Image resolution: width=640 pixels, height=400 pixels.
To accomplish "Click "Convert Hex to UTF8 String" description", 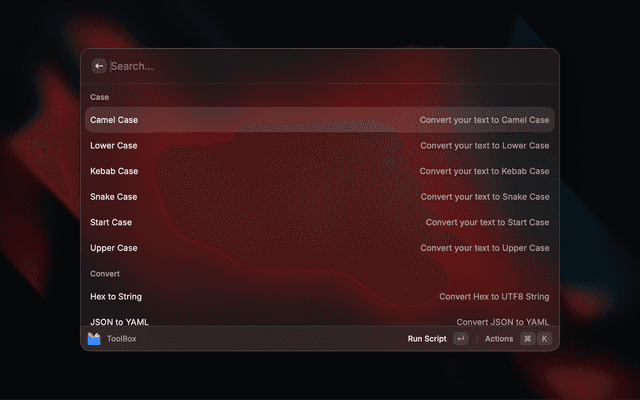I will pos(494,296).
